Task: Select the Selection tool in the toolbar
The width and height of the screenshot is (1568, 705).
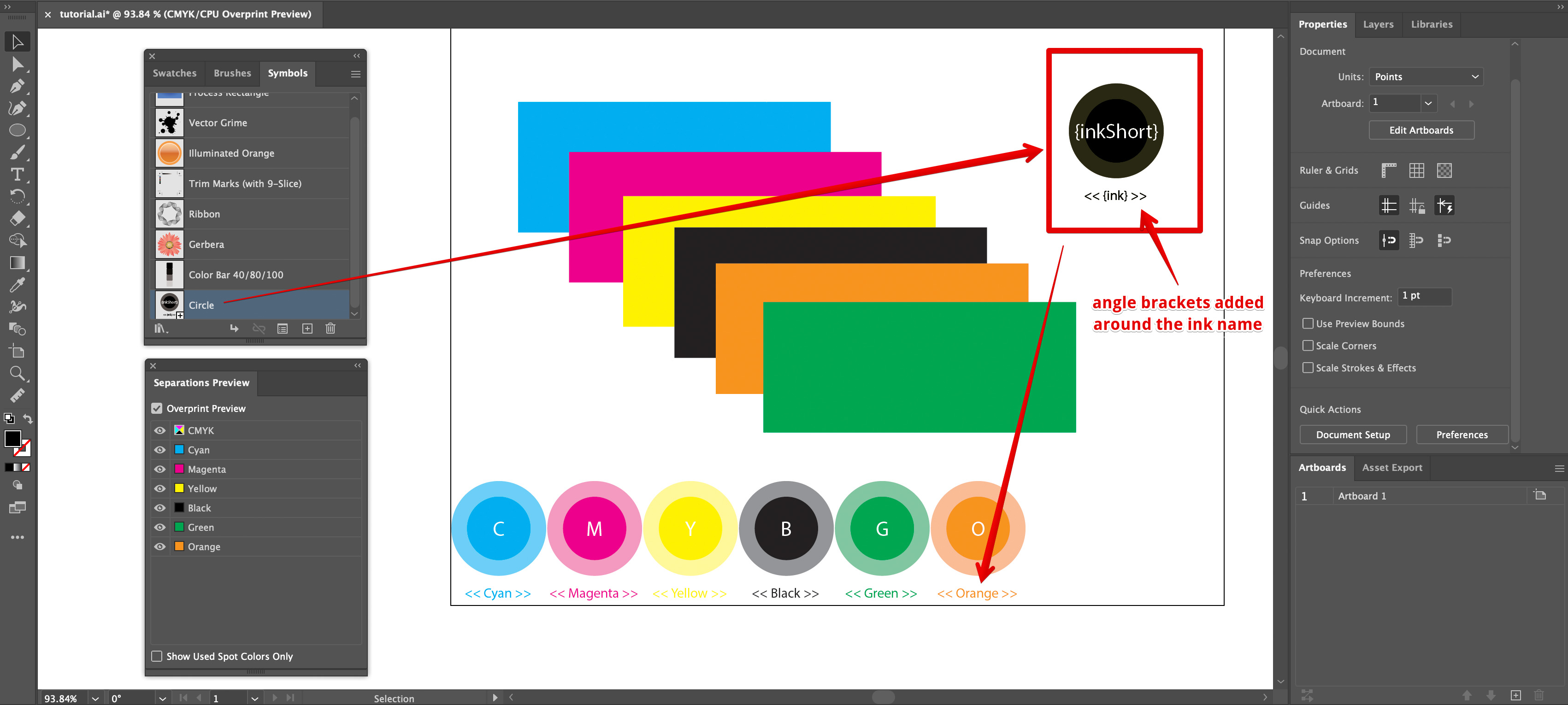Action: pyautogui.click(x=18, y=41)
